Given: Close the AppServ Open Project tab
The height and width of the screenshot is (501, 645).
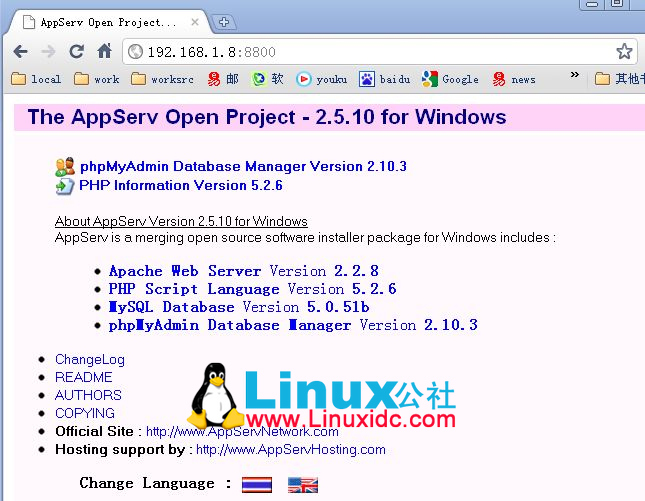Looking at the screenshot, I should point(195,22).
